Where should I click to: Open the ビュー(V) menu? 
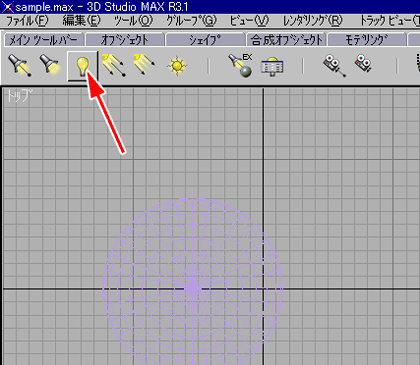point(249,21)
